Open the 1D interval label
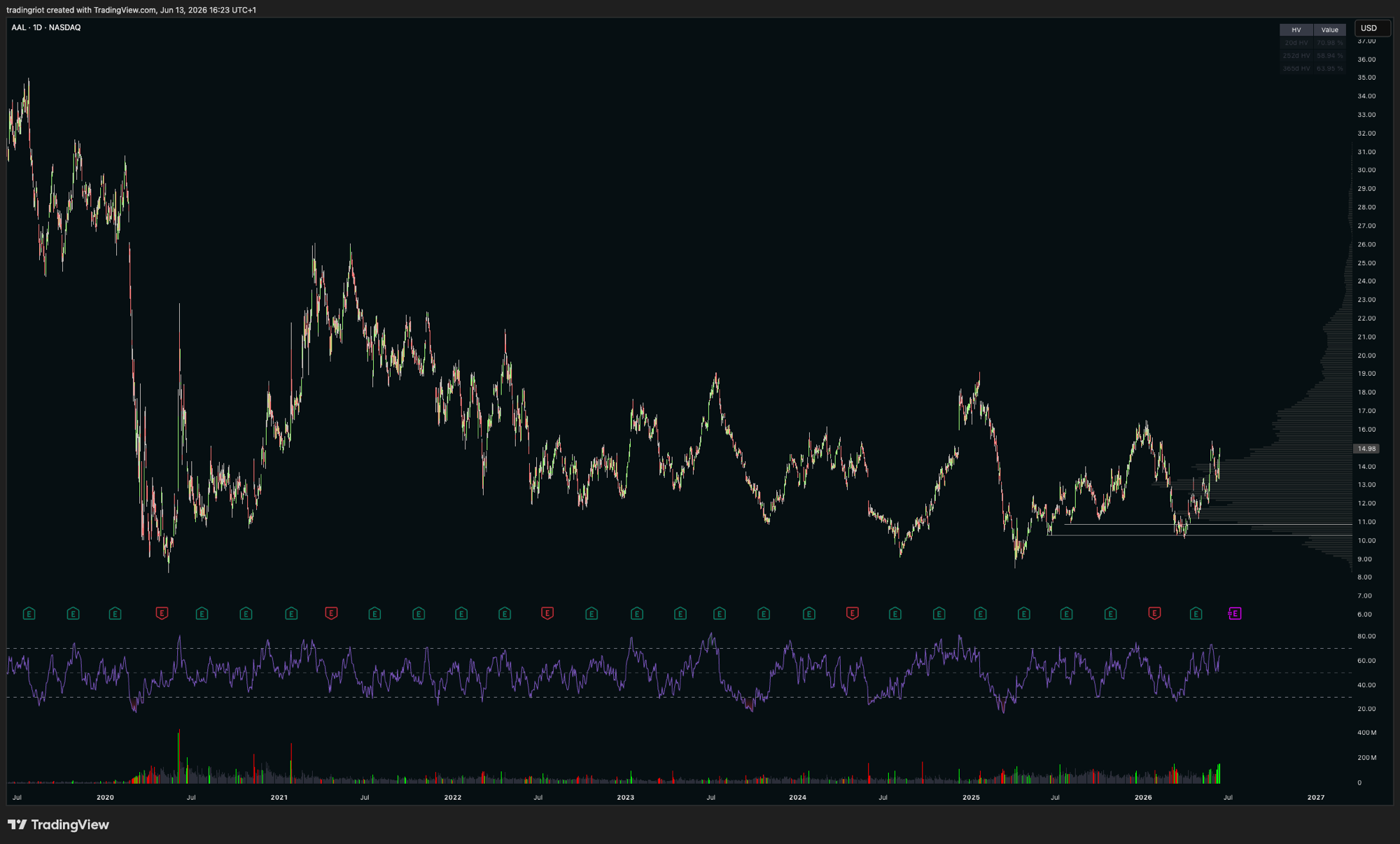Screen dimensions: 1400x844 [38, 28]
